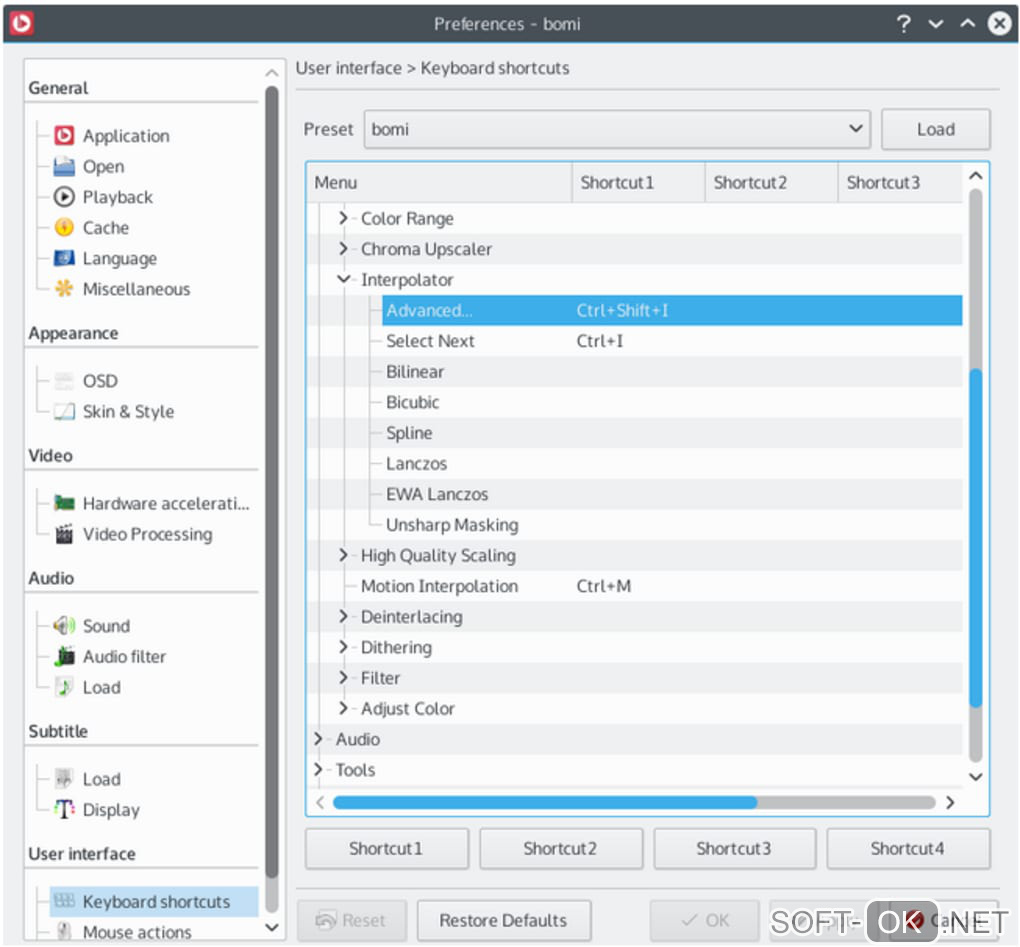Expand the Color Range tree node
This screenshot has height=947, width=1020.
coord(343,218)
